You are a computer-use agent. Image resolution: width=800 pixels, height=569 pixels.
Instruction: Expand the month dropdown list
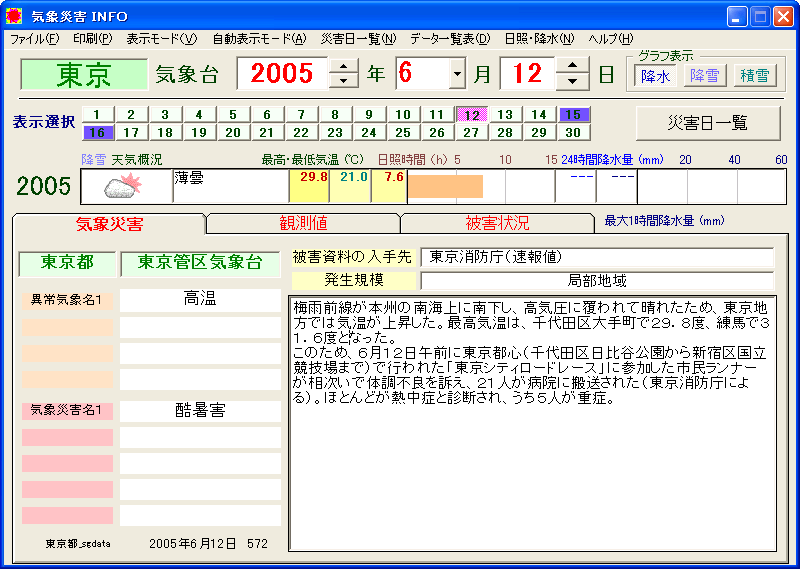[458, 73]
